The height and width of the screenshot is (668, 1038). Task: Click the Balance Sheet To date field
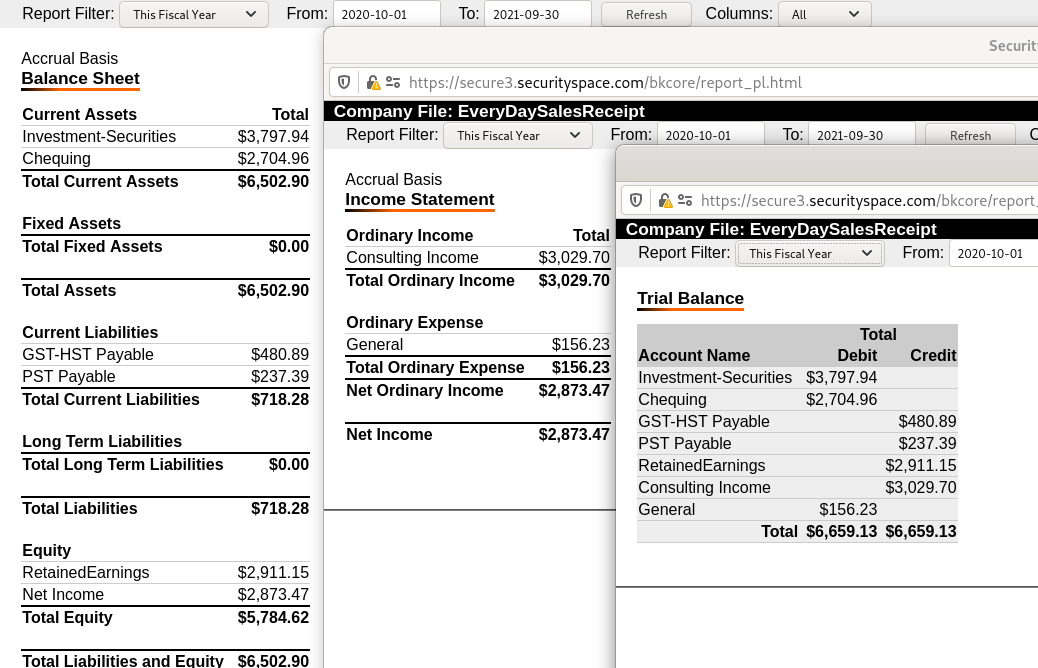[x=537, y=14]
